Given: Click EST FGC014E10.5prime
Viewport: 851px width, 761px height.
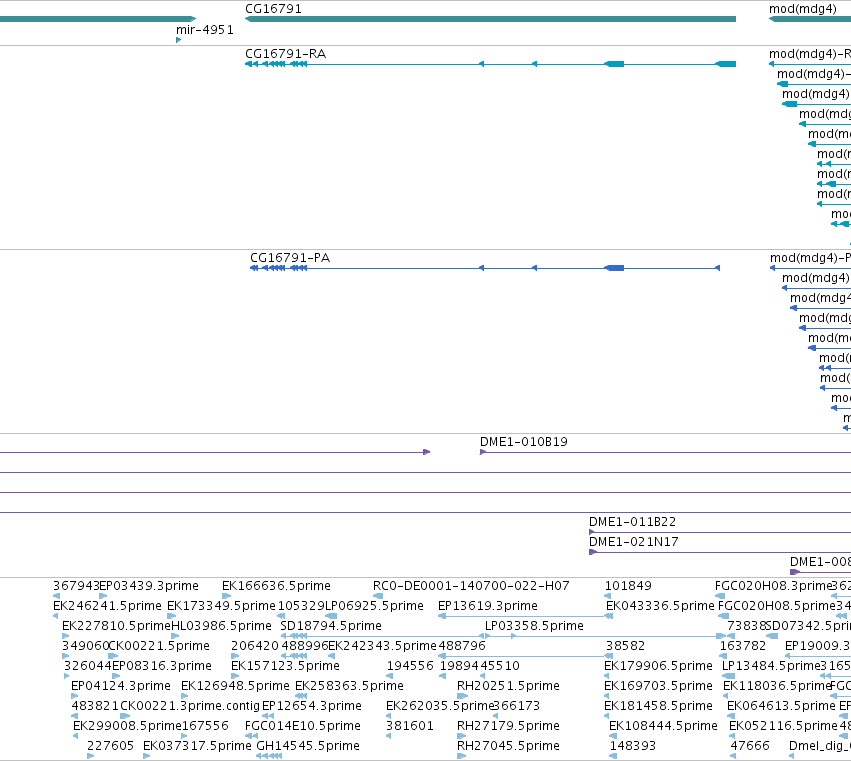Looking at the screenshot, I should coord(303,726).
